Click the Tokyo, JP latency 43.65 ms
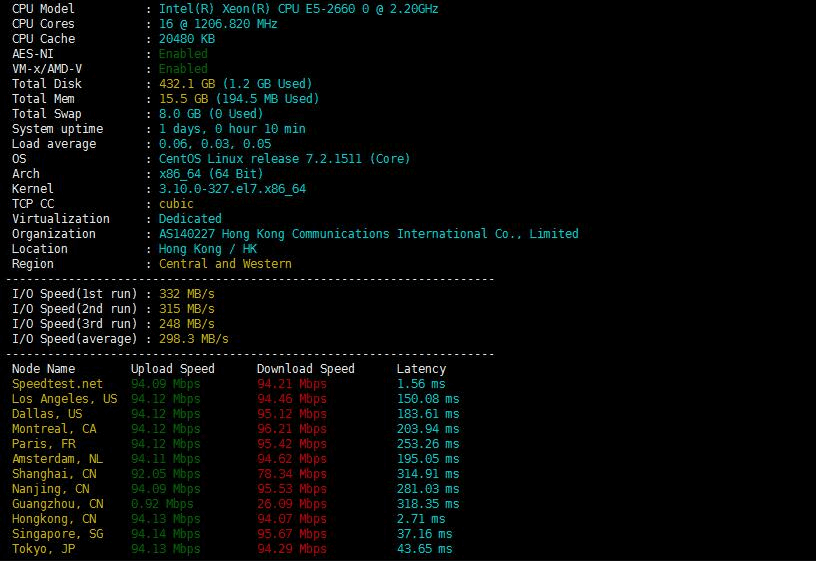816x561 pixels. point(424,549)
